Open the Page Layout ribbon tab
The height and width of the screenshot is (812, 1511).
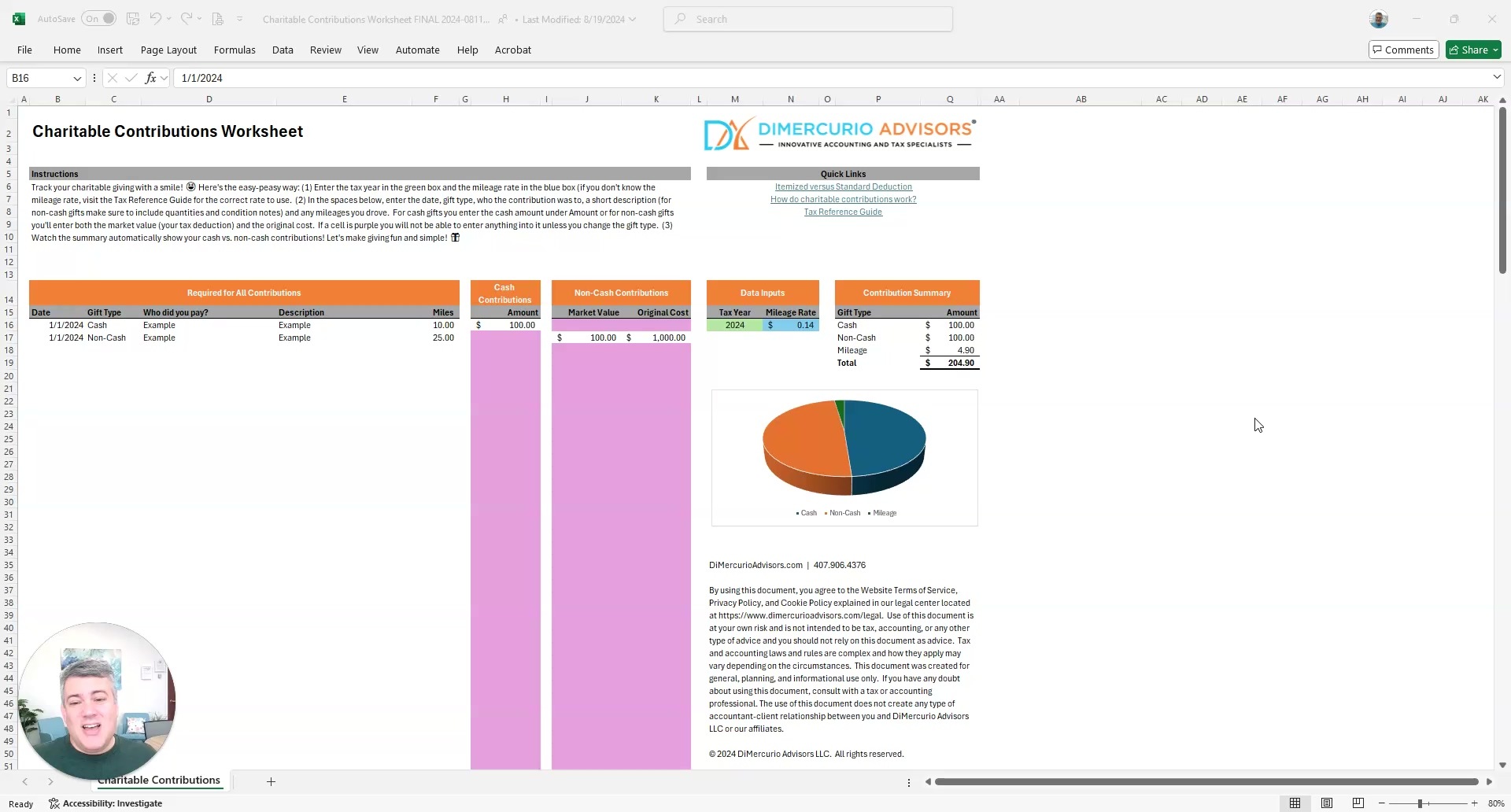point(168,50)
